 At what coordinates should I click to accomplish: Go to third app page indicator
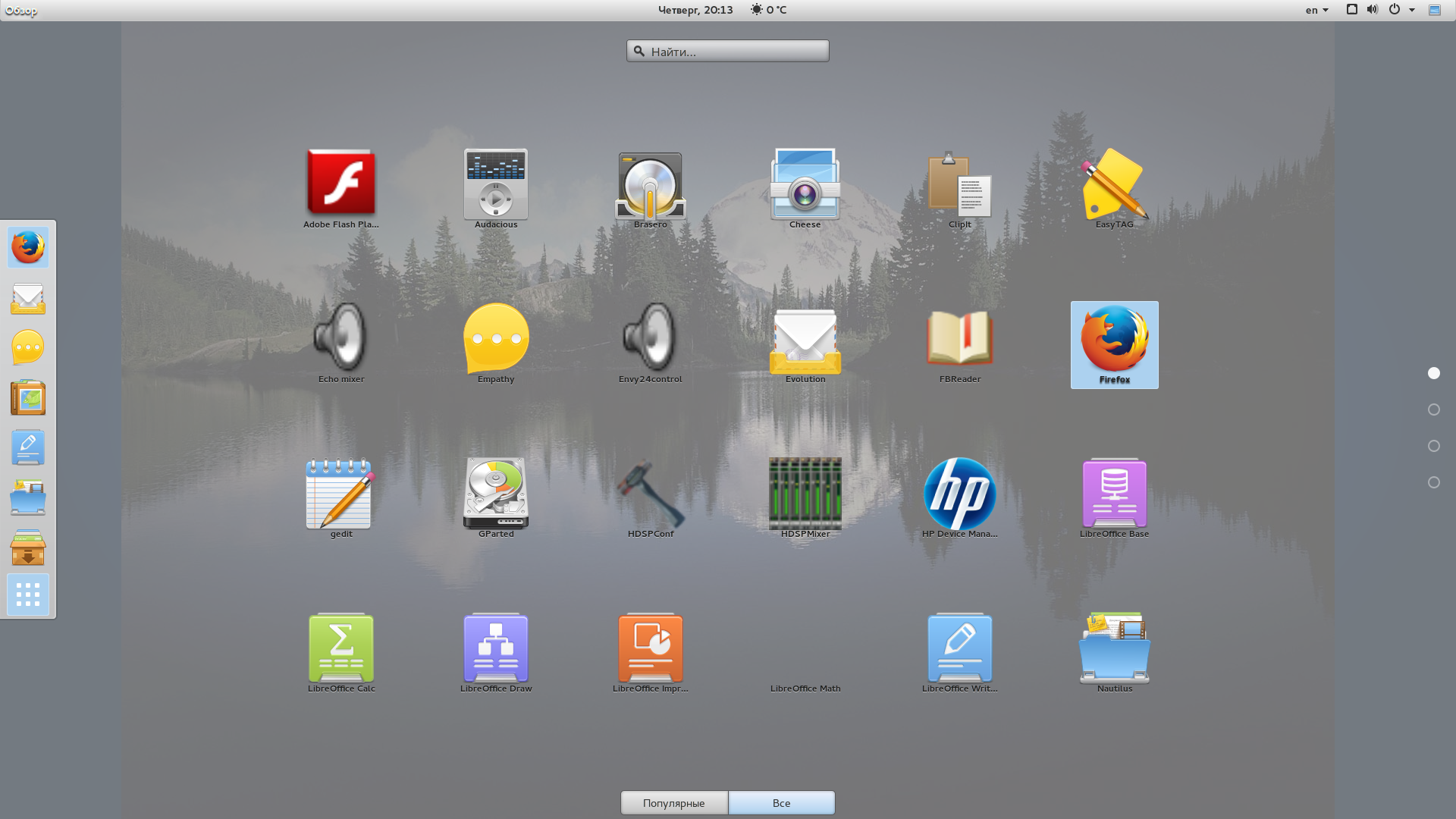(1433, 446)
